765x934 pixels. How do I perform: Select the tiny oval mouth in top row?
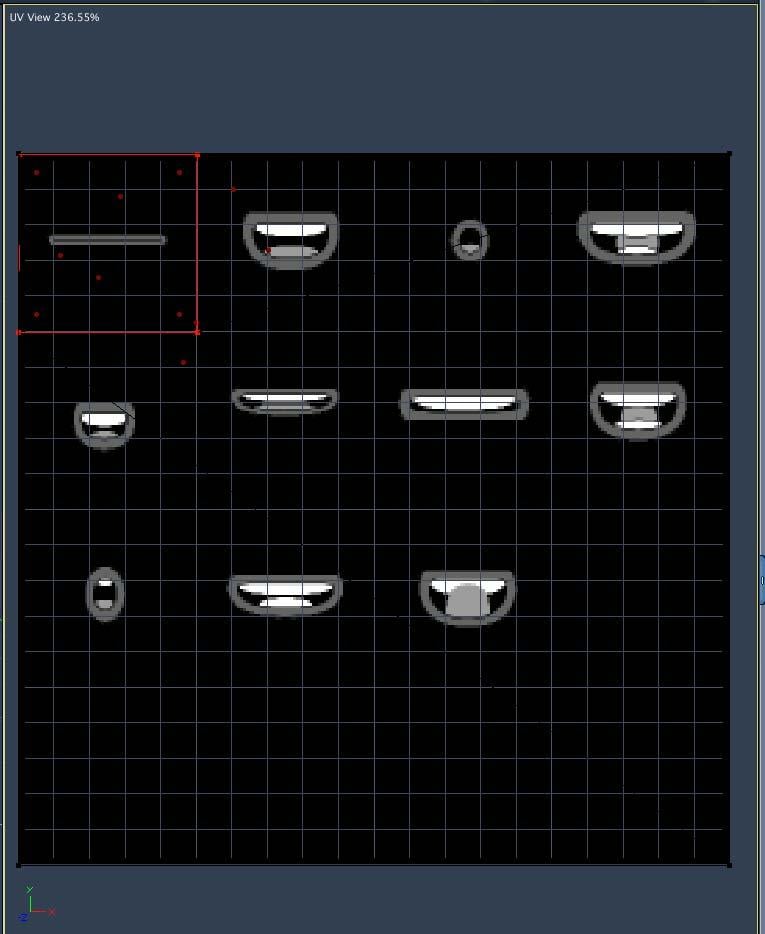point(470,240)
